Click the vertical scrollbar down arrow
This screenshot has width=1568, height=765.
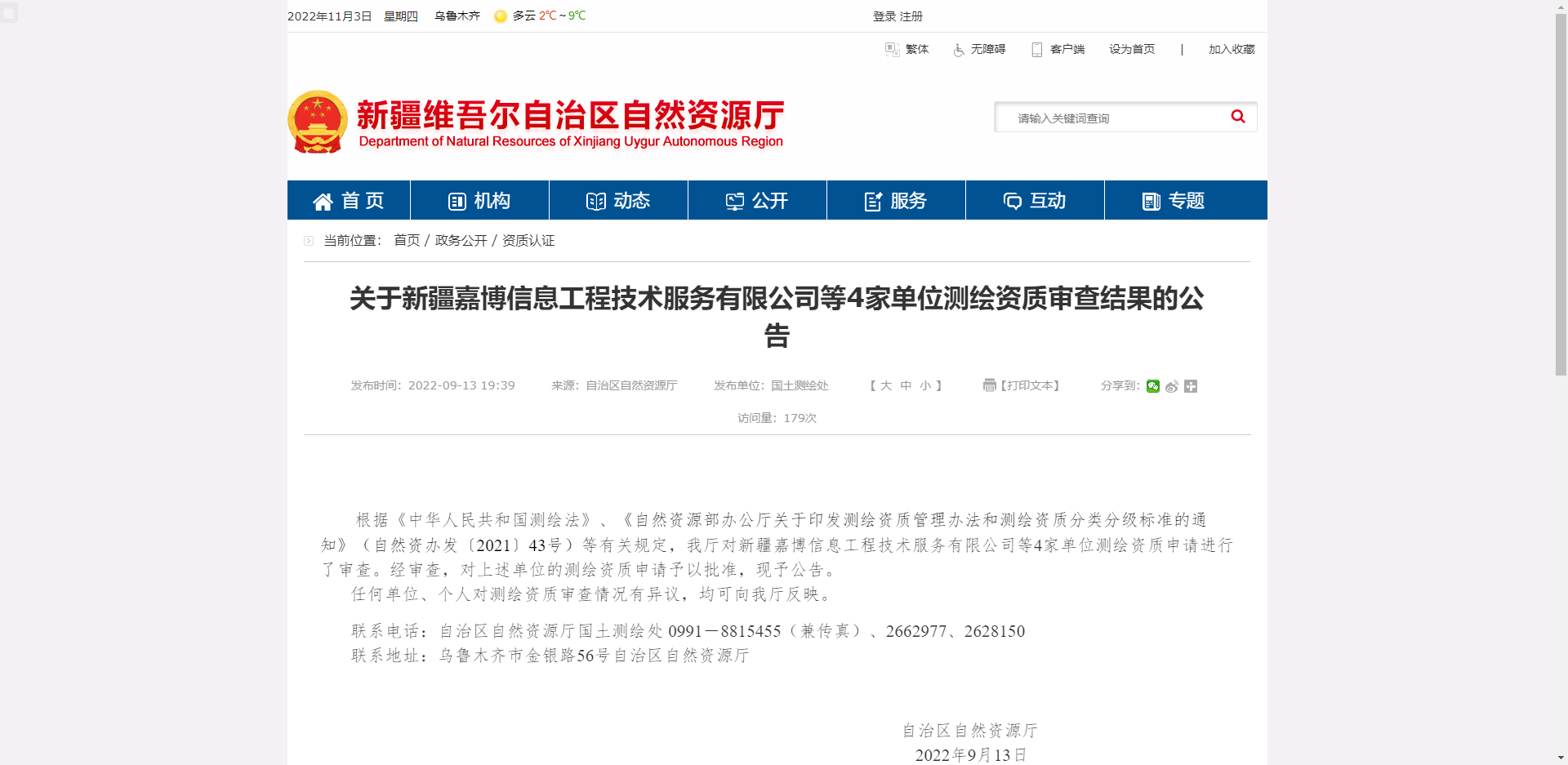pyautogui.click(x=1561, y=758)
